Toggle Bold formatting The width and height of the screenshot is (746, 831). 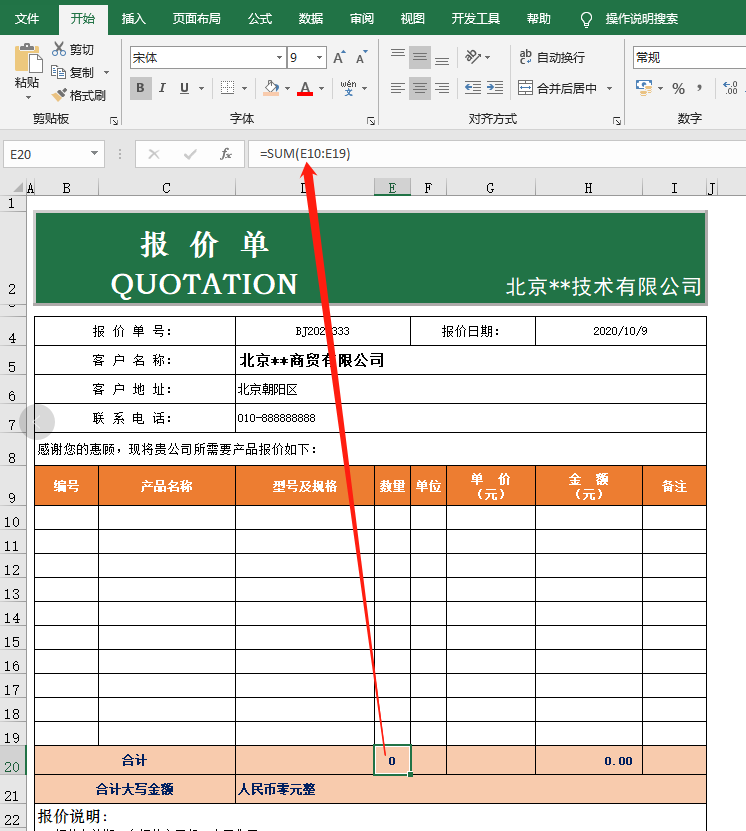pos(140,88)
